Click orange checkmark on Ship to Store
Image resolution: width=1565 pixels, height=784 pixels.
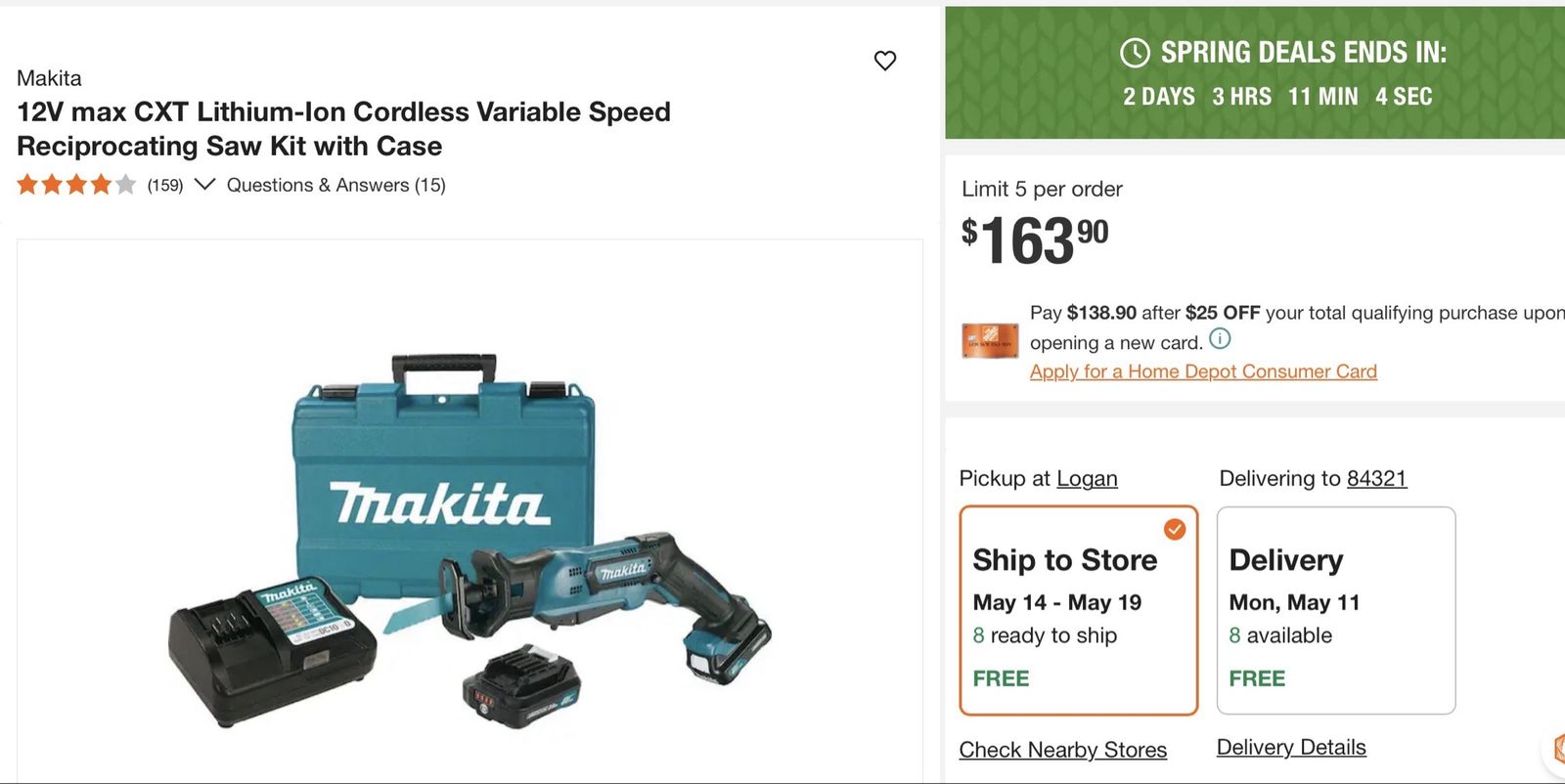(1175, 529)
